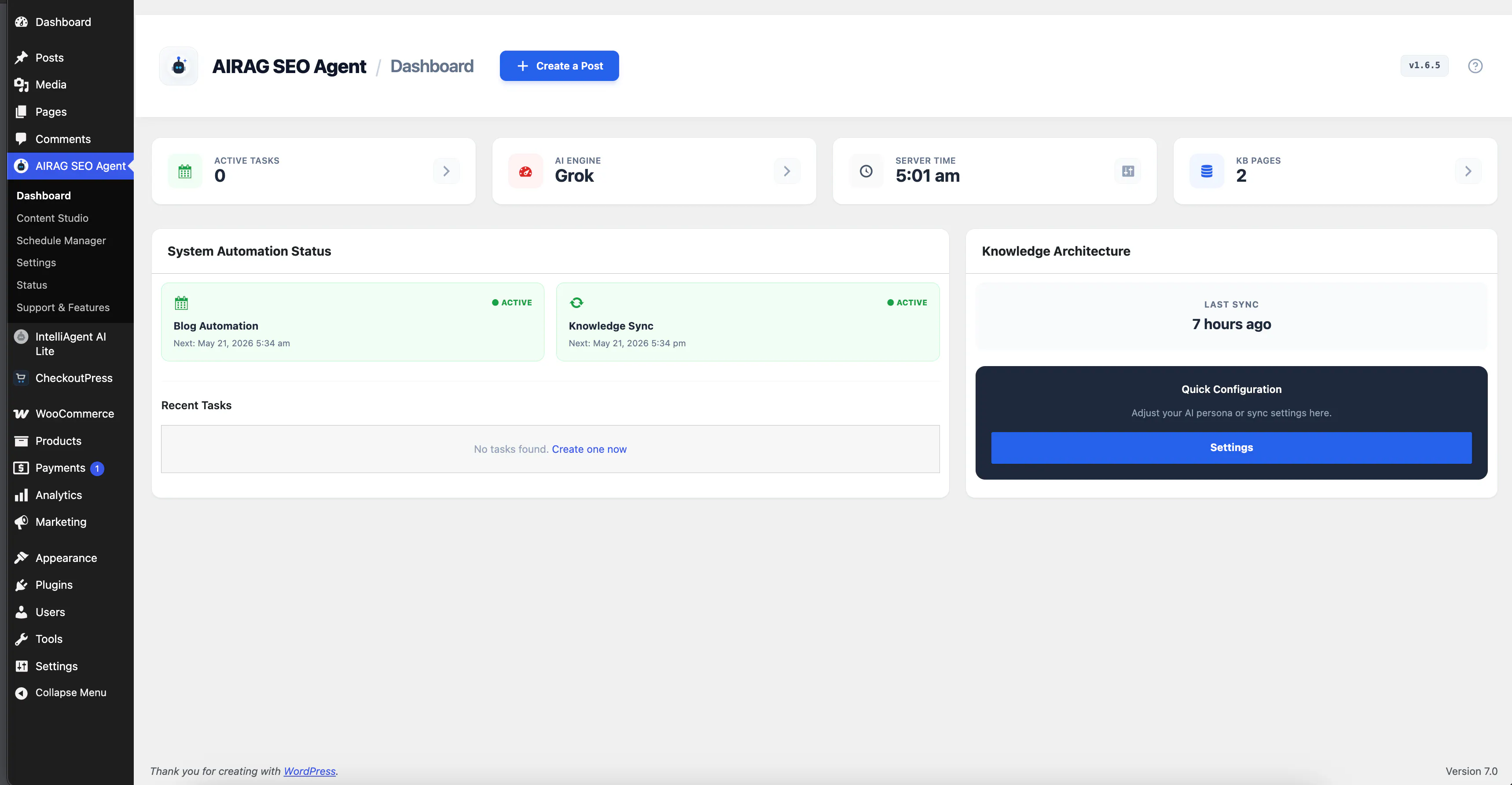Click the Settings button in Quick Configuration
The height and width of the screenshot is (785, 1512).
pos(1231,448)
